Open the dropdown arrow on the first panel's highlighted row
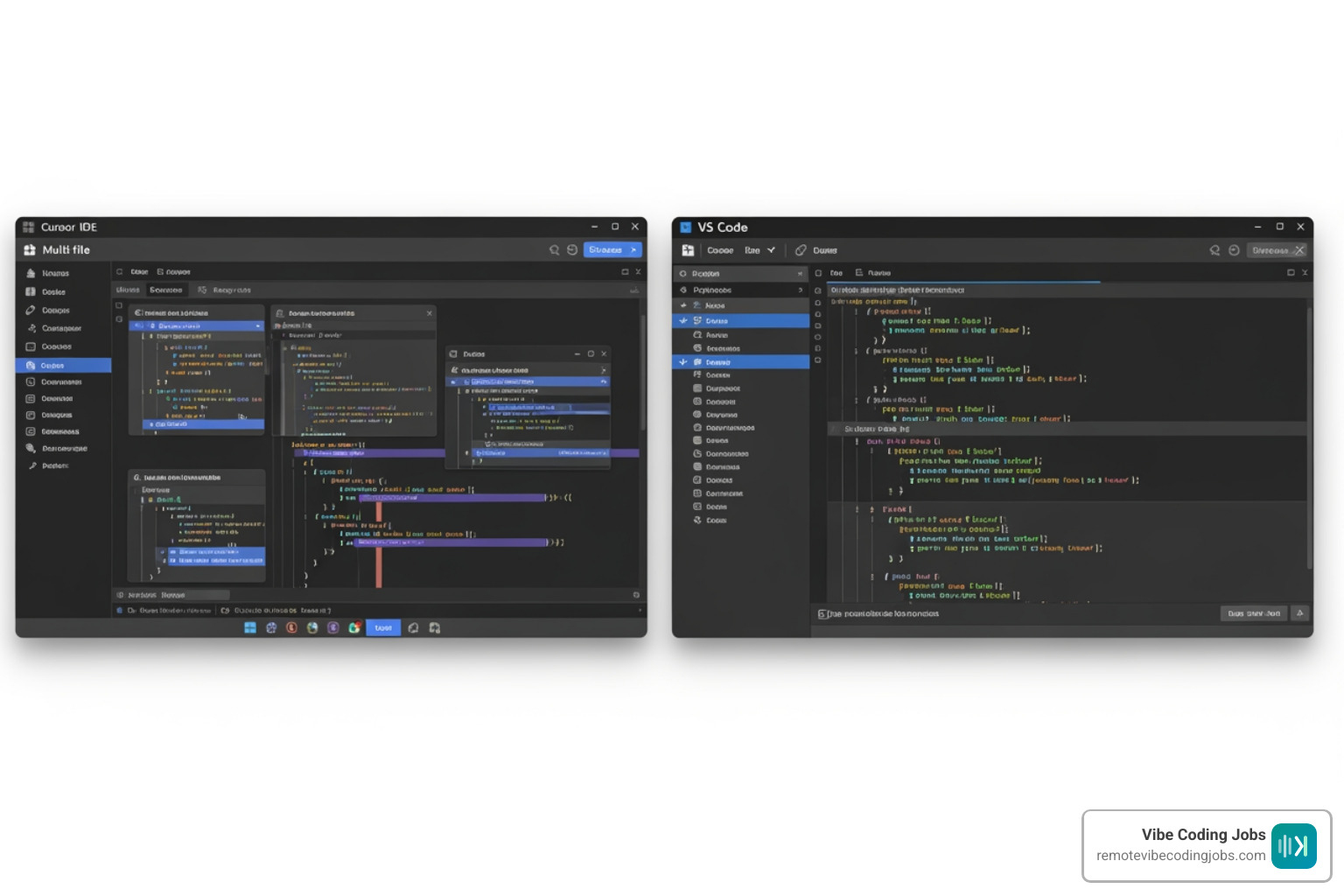1344x896 pixels. click(x=257, y=325)
